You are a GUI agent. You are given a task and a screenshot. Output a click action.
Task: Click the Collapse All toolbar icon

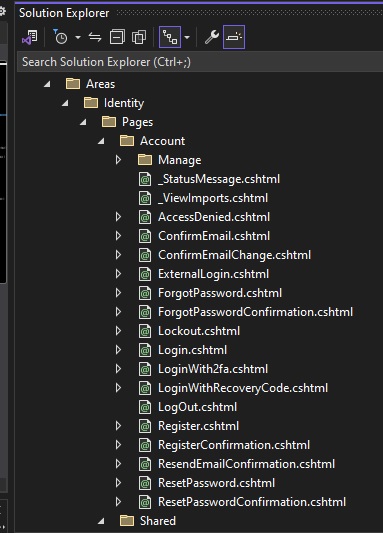click(117, 37)
